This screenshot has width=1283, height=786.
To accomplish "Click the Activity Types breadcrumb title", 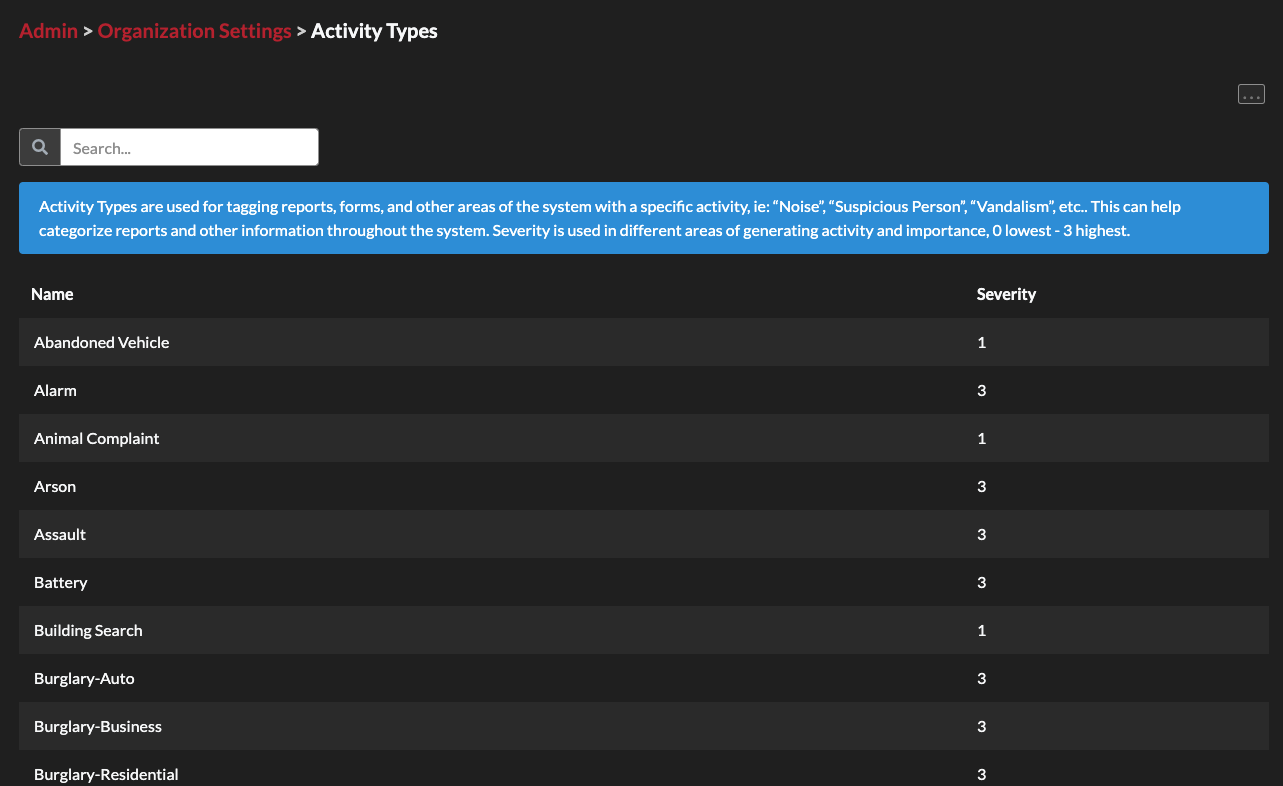I will 374,31.
